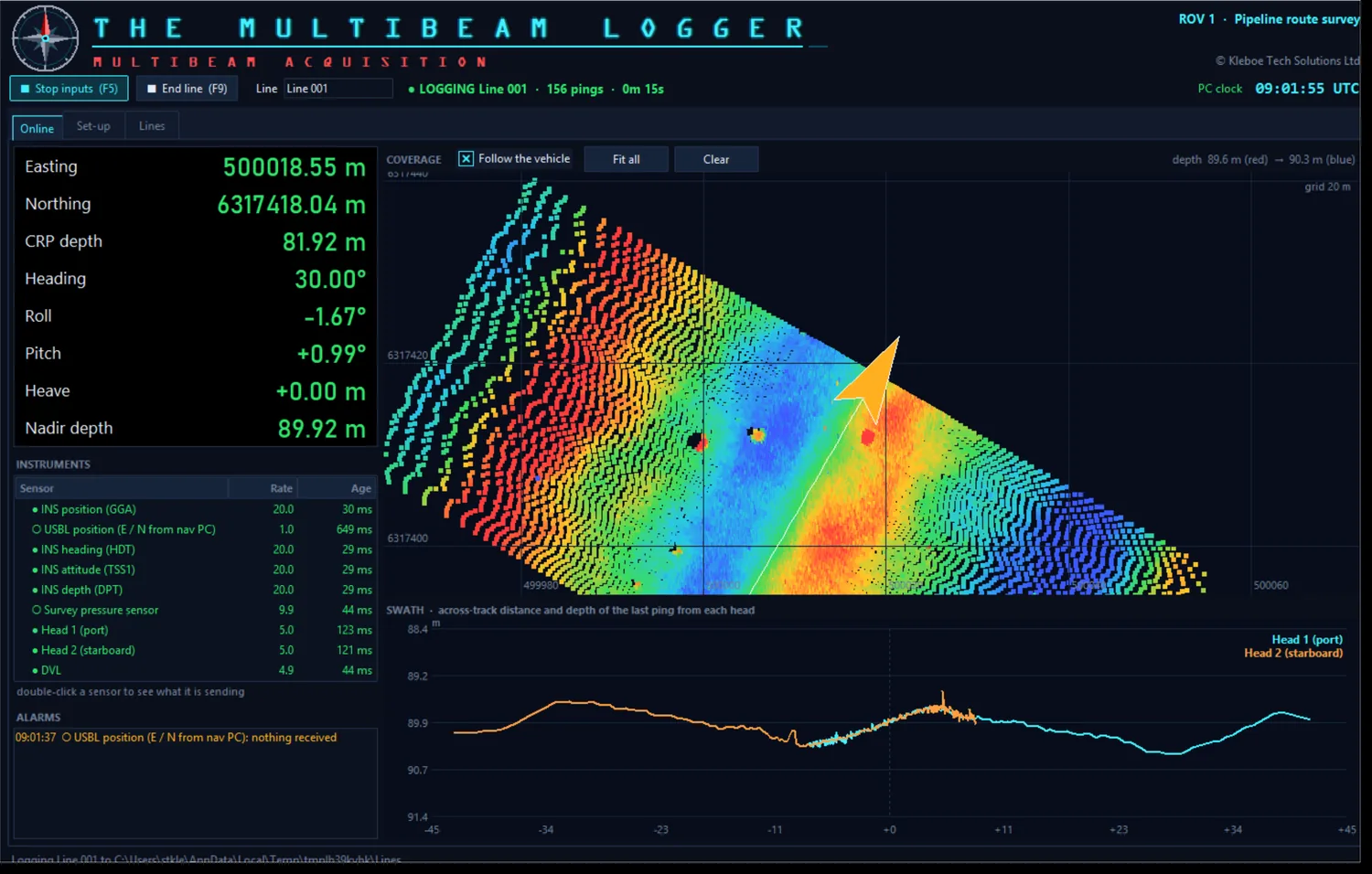Viewport: 1372px width, 874px height.
Task: Click the USBL position age 649 ms
Action: tap(354, 529)
